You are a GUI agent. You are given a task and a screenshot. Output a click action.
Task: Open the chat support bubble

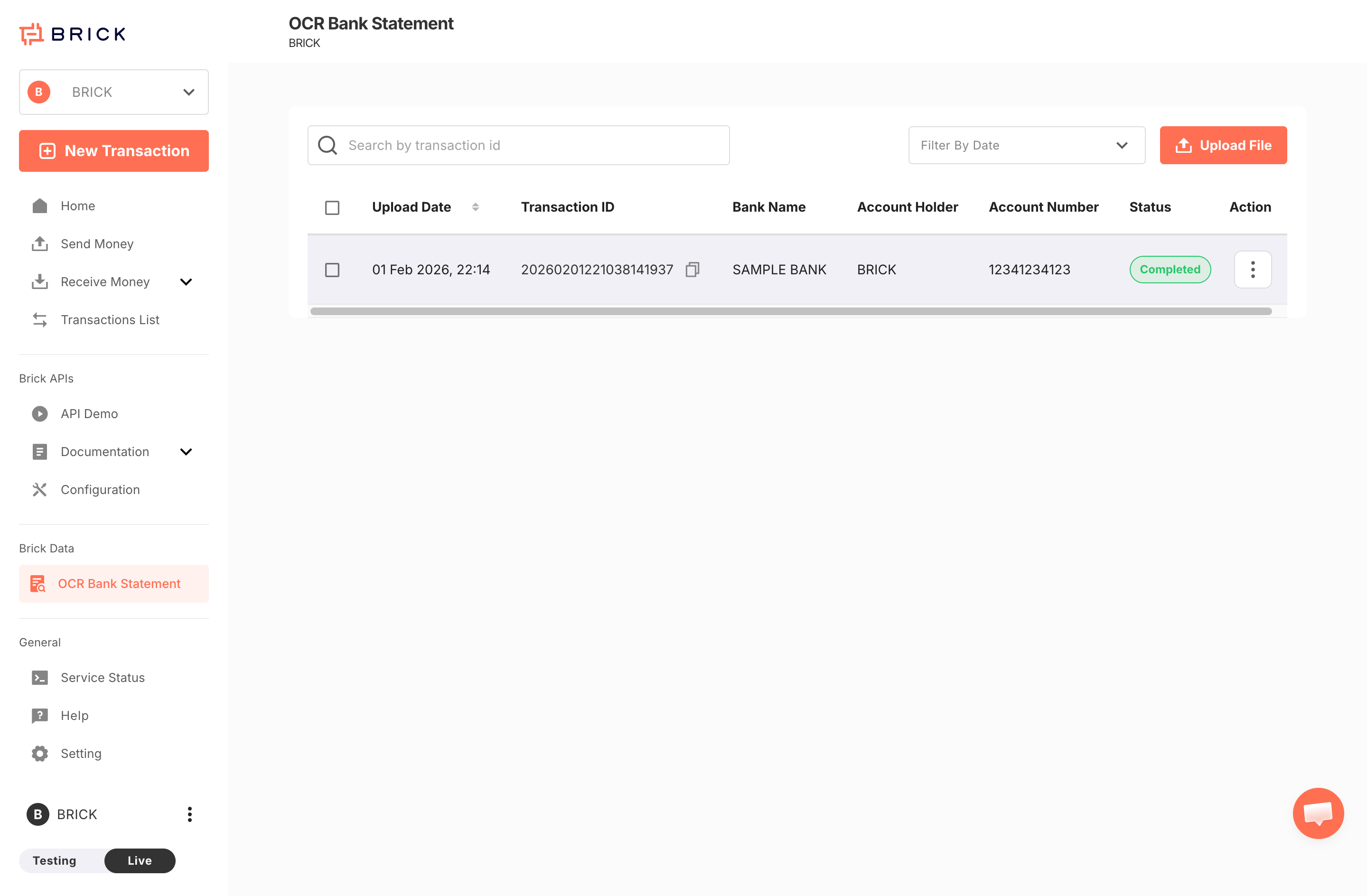(x=1318, y=813)
